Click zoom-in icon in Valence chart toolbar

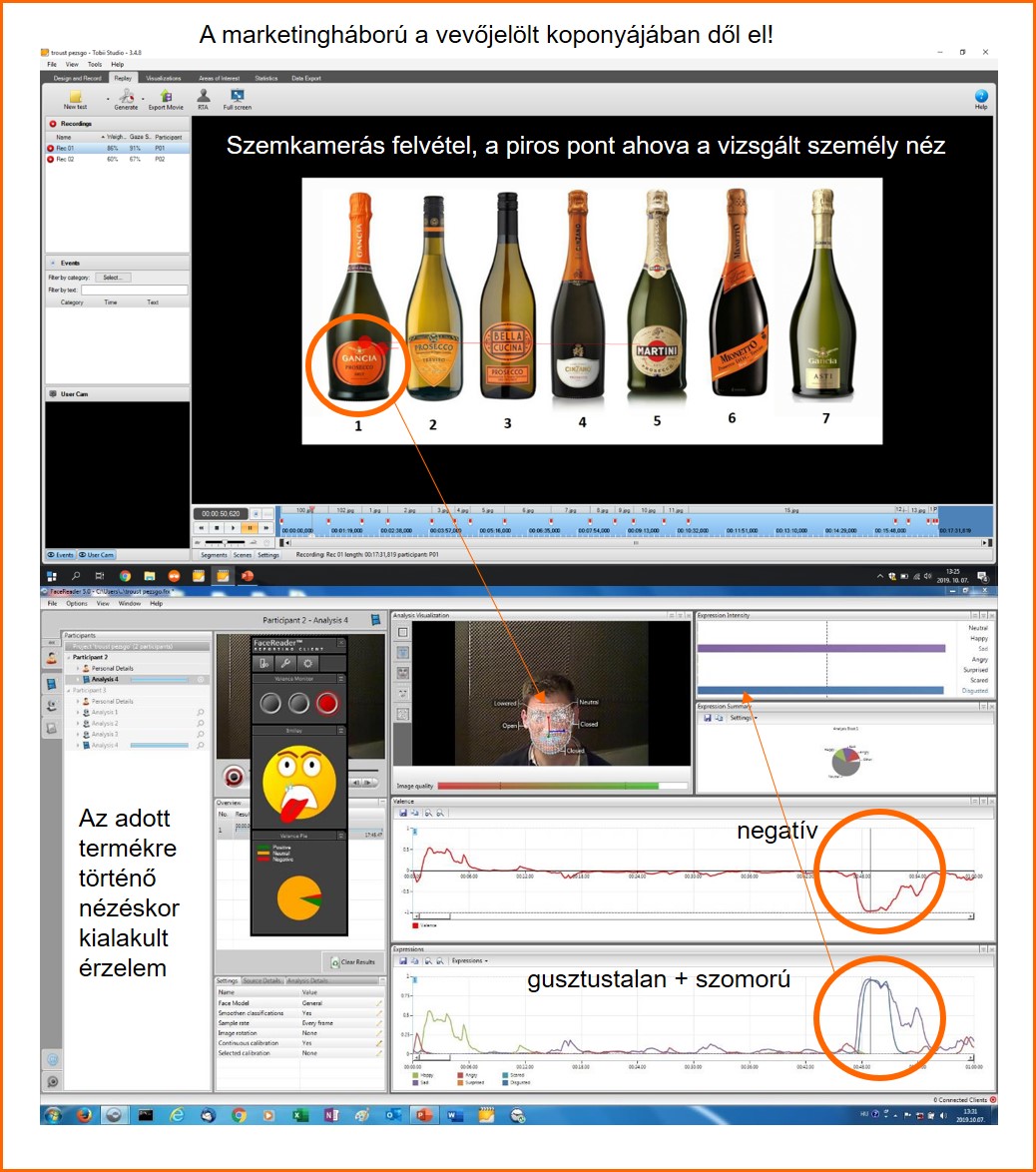[428, 813]
